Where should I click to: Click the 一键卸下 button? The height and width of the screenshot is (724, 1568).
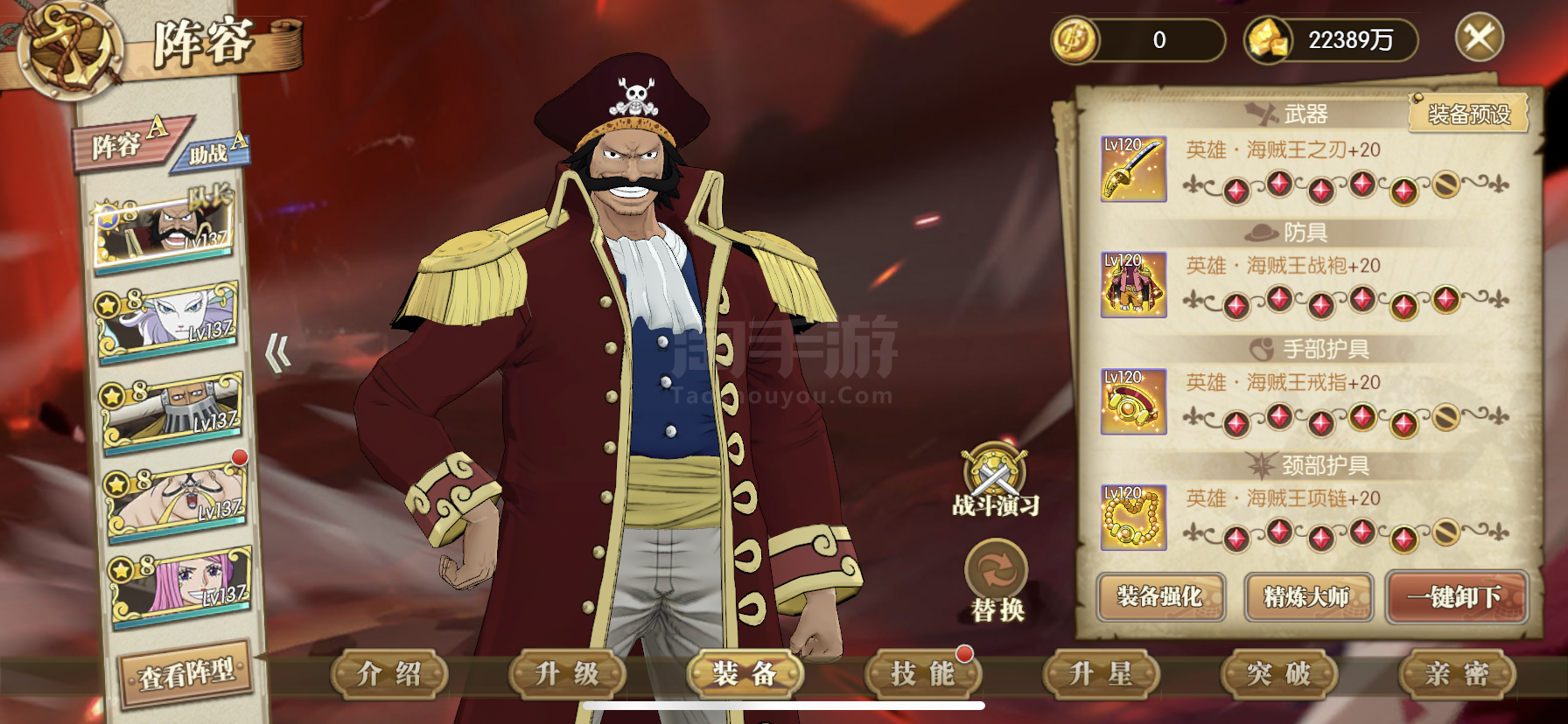click(x=1457, y=597)
